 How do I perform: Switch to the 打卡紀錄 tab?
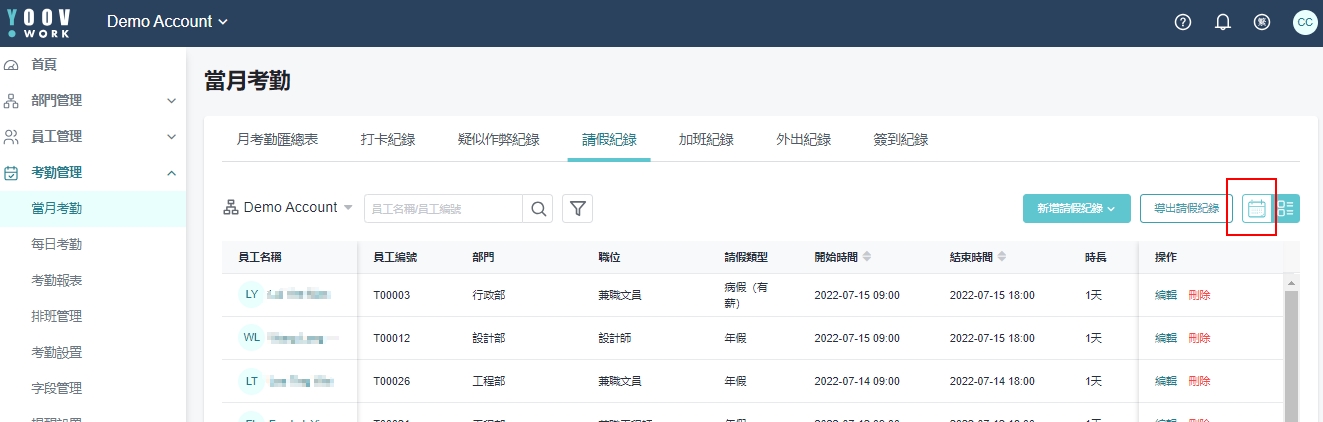[x=388, y=139]
